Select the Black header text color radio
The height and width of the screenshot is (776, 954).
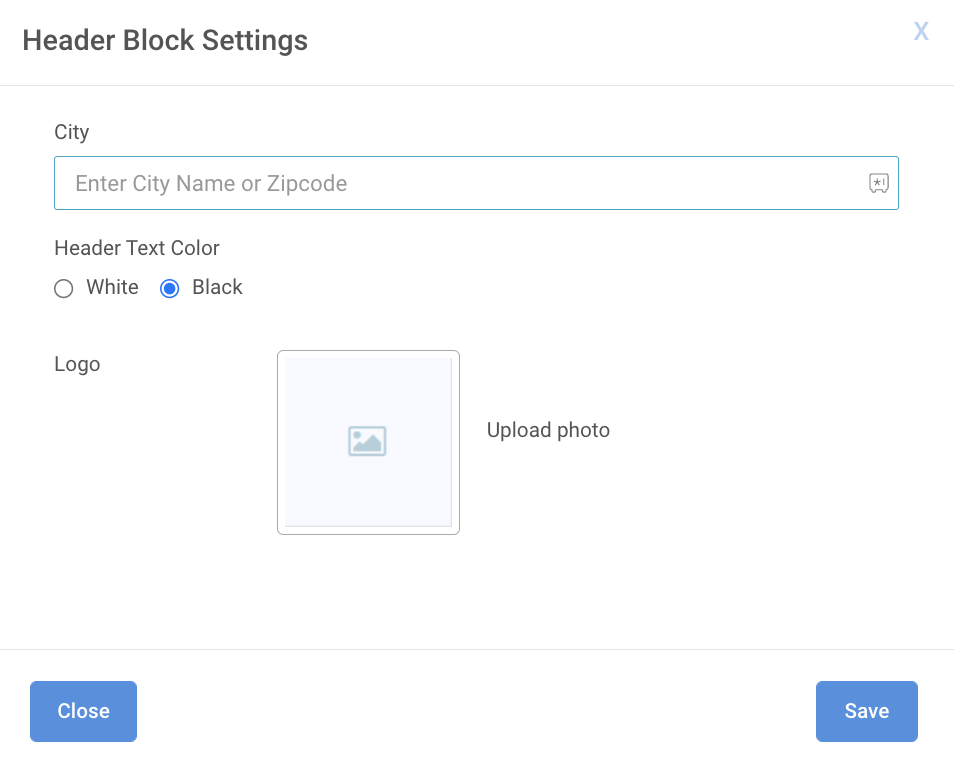[170, 288]
